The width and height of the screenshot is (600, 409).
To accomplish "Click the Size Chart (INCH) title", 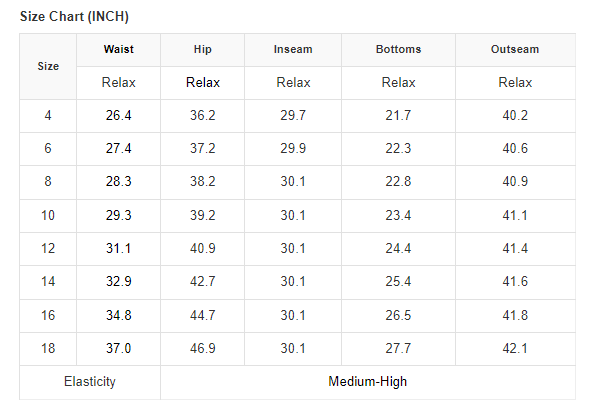I will click(x=74, y=16).
